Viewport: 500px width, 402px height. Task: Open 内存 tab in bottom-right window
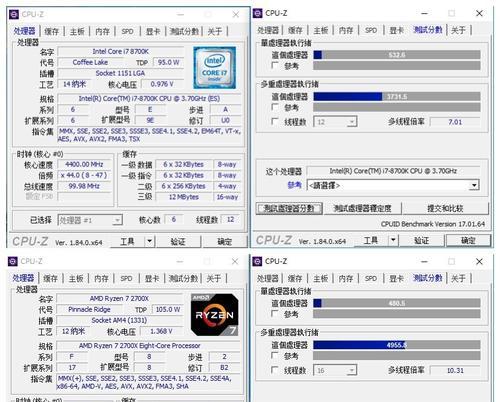point(345,278)
